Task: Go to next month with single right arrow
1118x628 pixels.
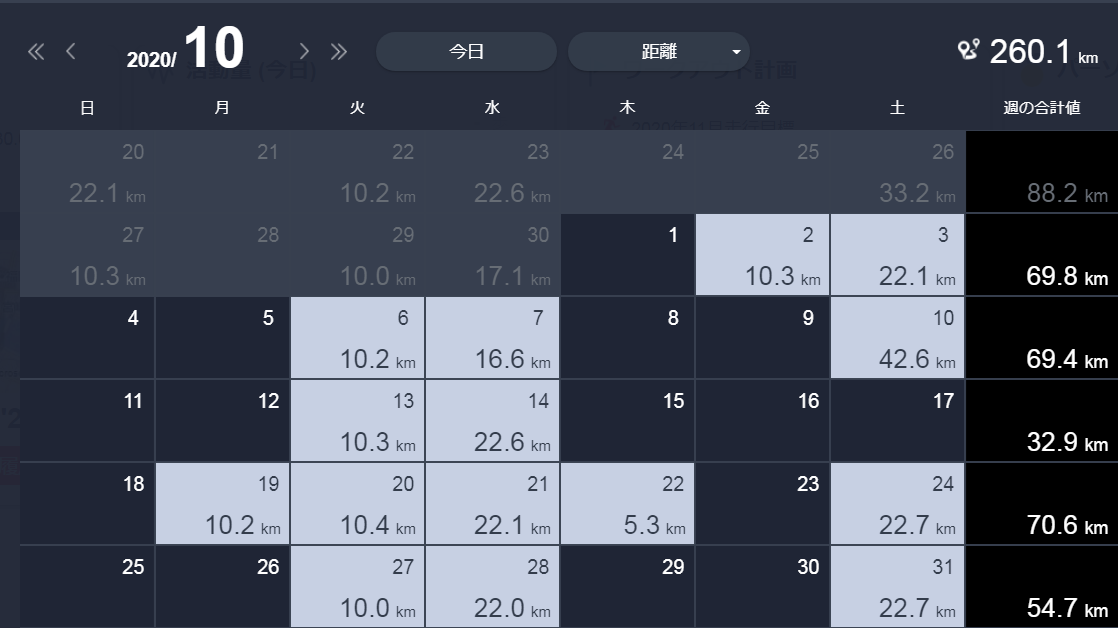Action: pos(304,52)
